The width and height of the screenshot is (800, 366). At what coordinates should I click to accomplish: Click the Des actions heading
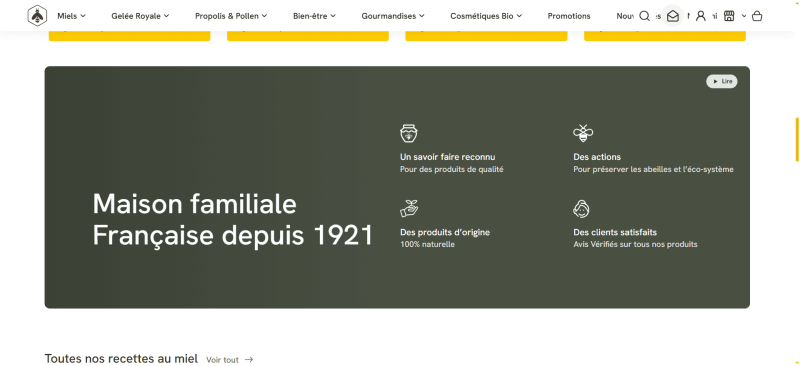click(x=597, y=157)
